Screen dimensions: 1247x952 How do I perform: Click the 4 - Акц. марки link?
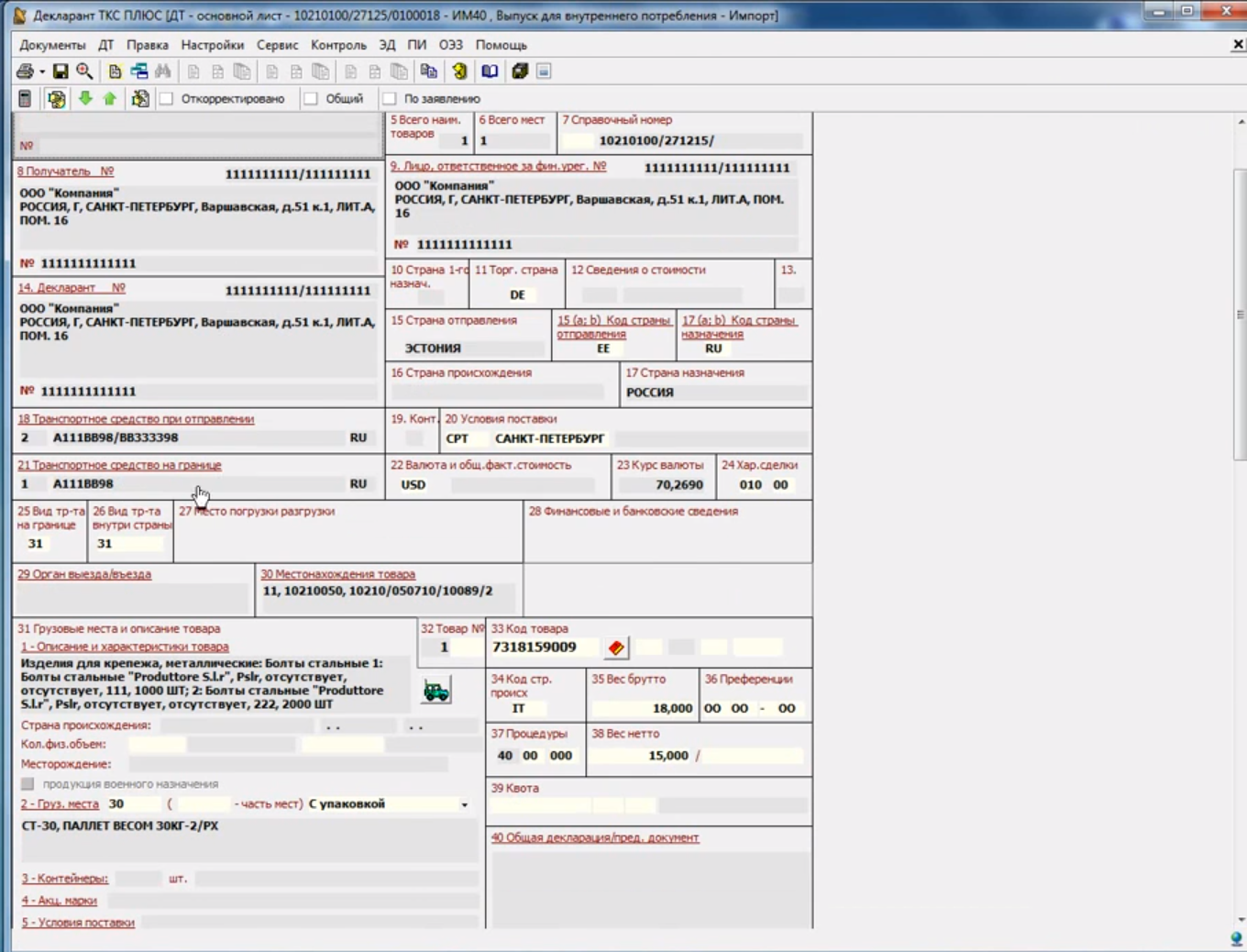pyautogui.click(x=59, y=901)
